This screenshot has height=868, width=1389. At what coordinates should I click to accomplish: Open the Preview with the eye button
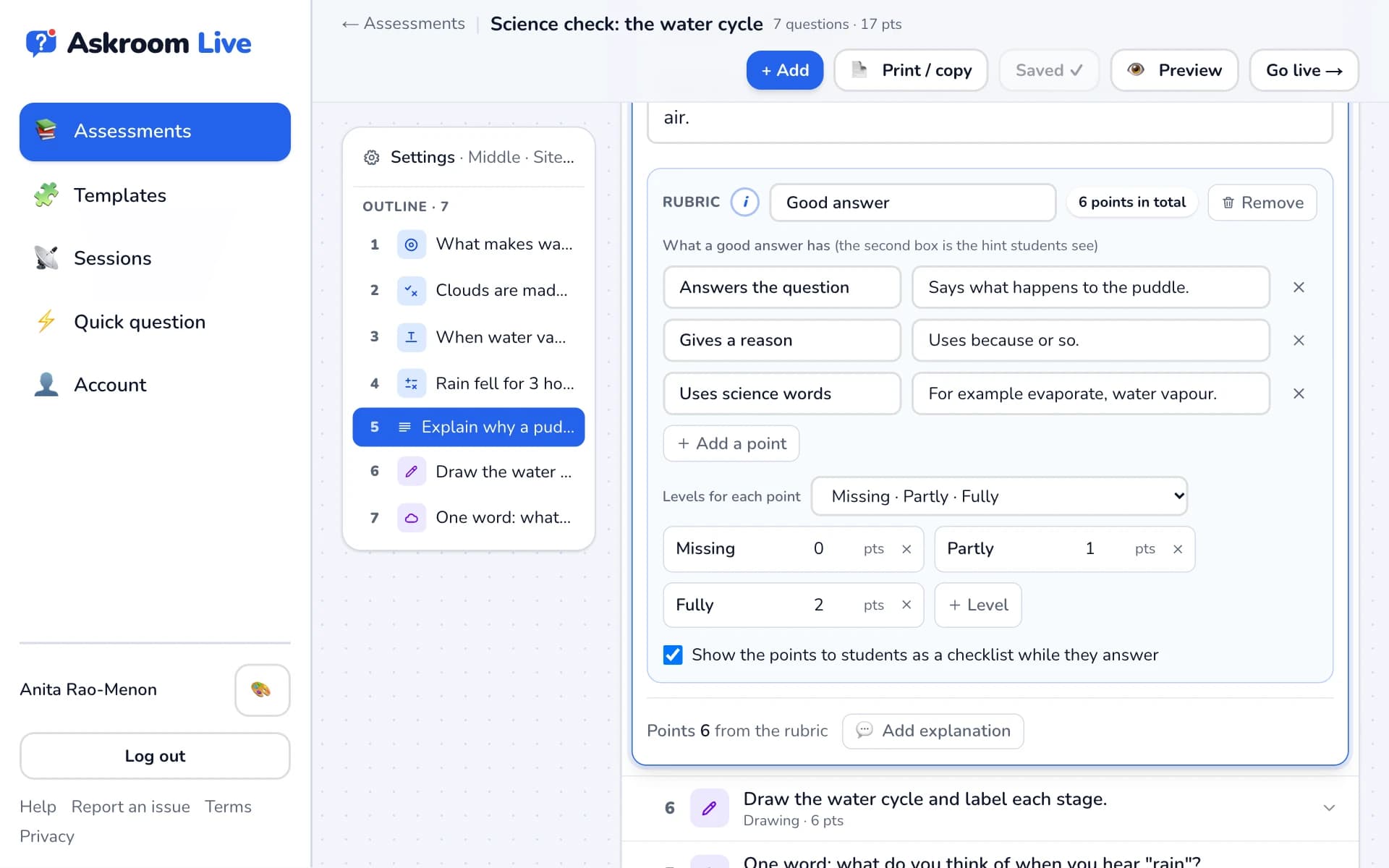tap(1174, 70)
